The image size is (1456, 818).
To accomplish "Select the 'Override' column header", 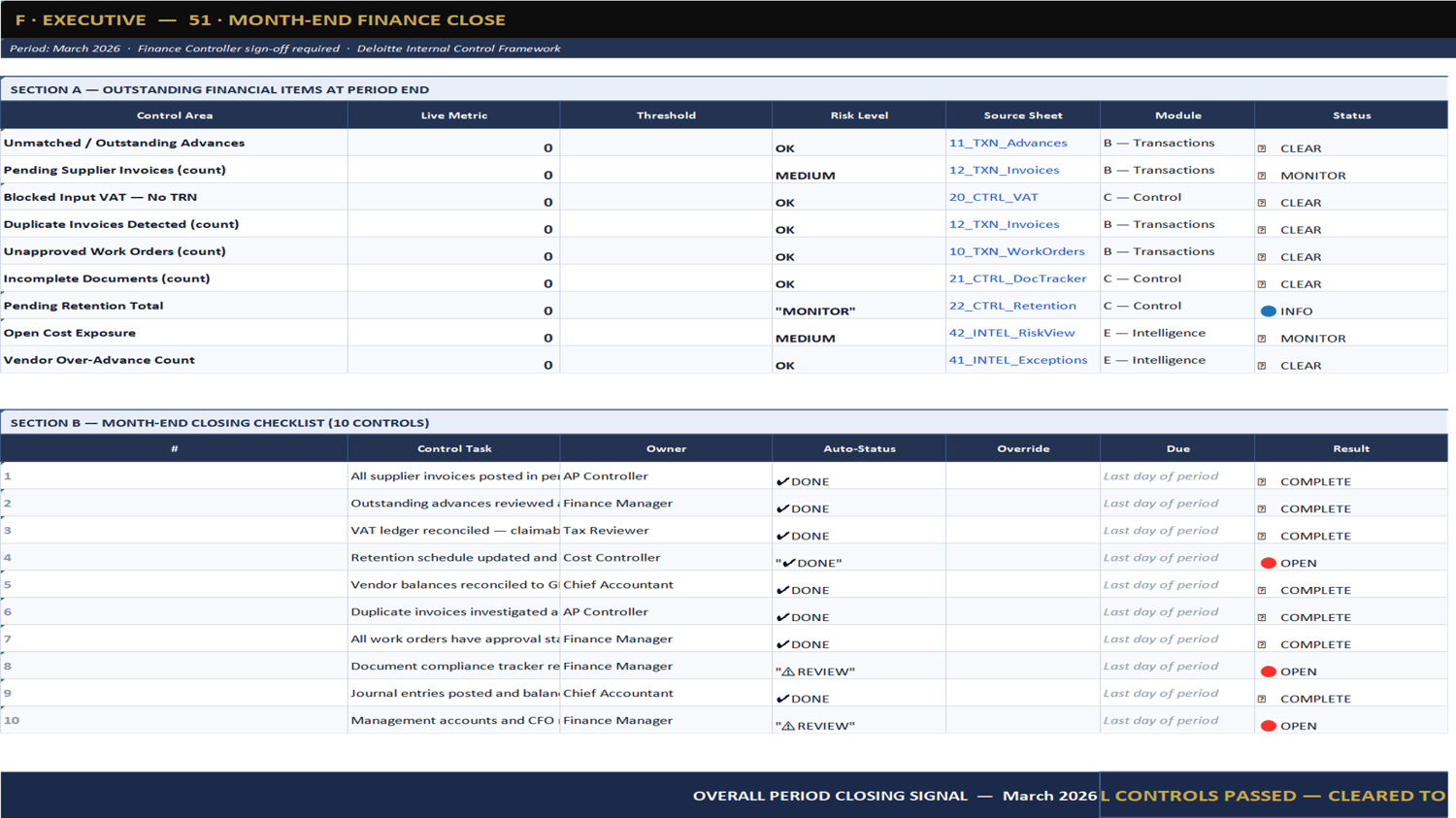I will pos(1023,448).
